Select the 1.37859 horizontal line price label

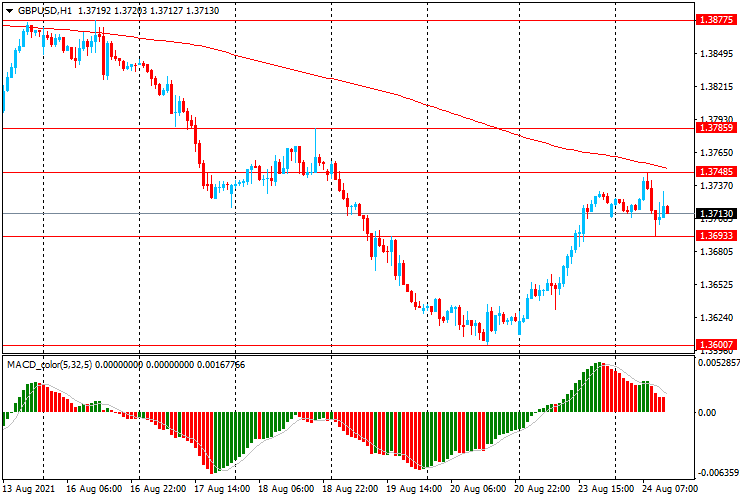tap(716, 128)
